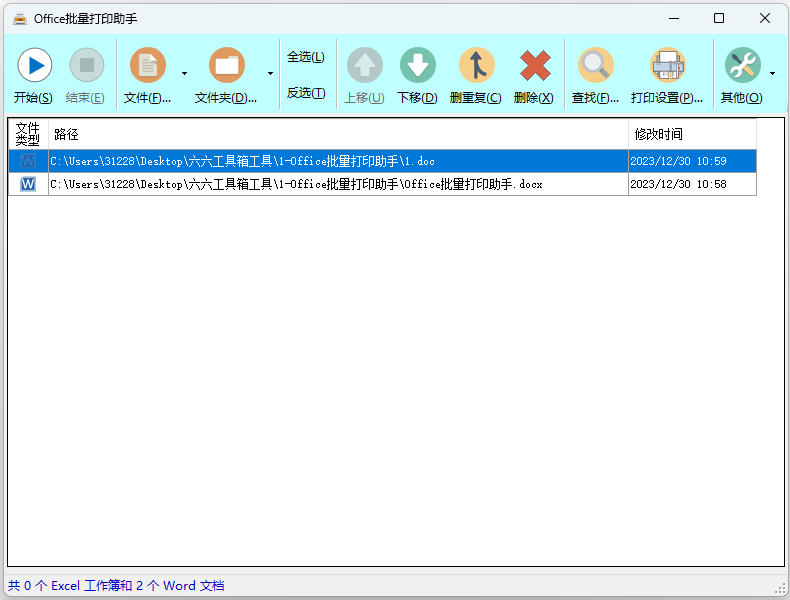
Task: Invert selection with 反选(T)
Action: (x=306, y=93)
